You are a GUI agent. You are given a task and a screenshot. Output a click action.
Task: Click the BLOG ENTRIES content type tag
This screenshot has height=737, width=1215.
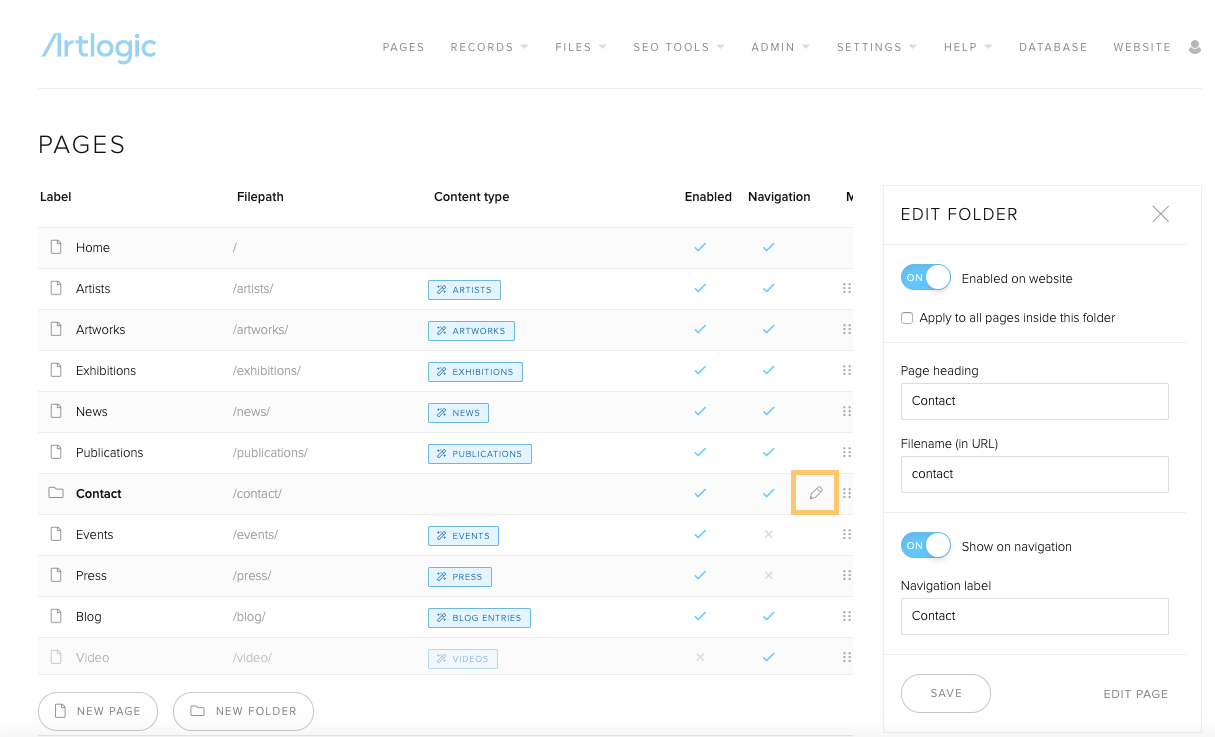[x=479, y=618]
